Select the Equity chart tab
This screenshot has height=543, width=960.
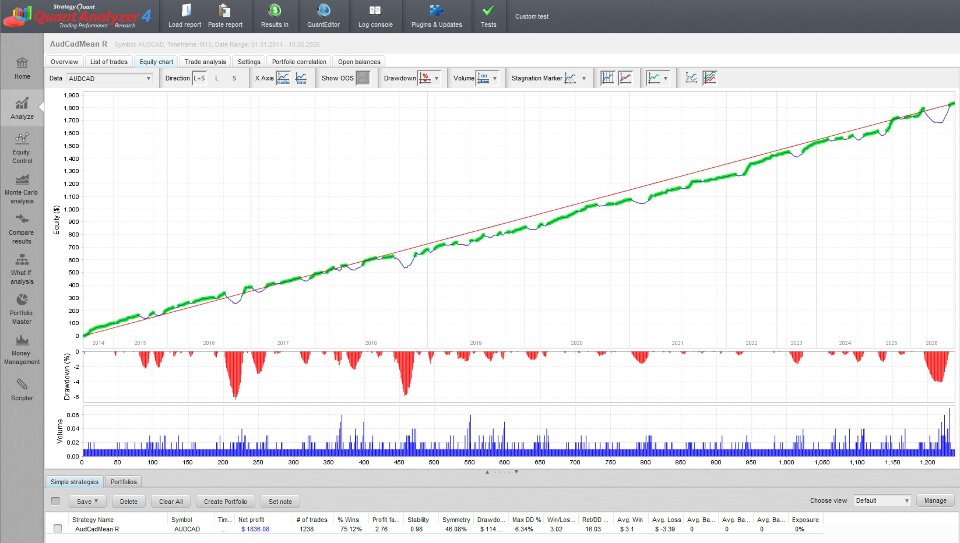156,62
